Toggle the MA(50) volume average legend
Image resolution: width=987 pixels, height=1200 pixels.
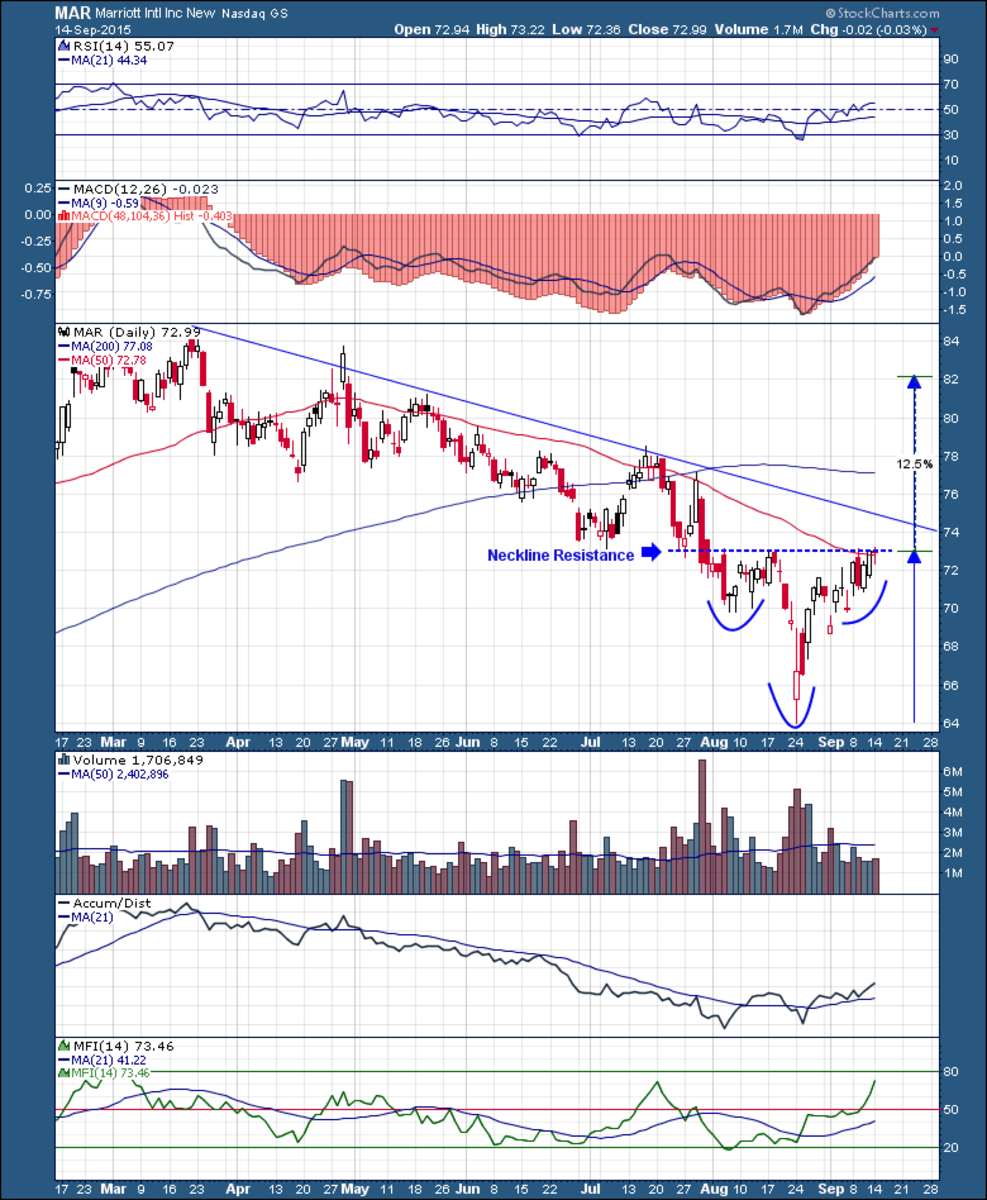(x=62, y=774)
